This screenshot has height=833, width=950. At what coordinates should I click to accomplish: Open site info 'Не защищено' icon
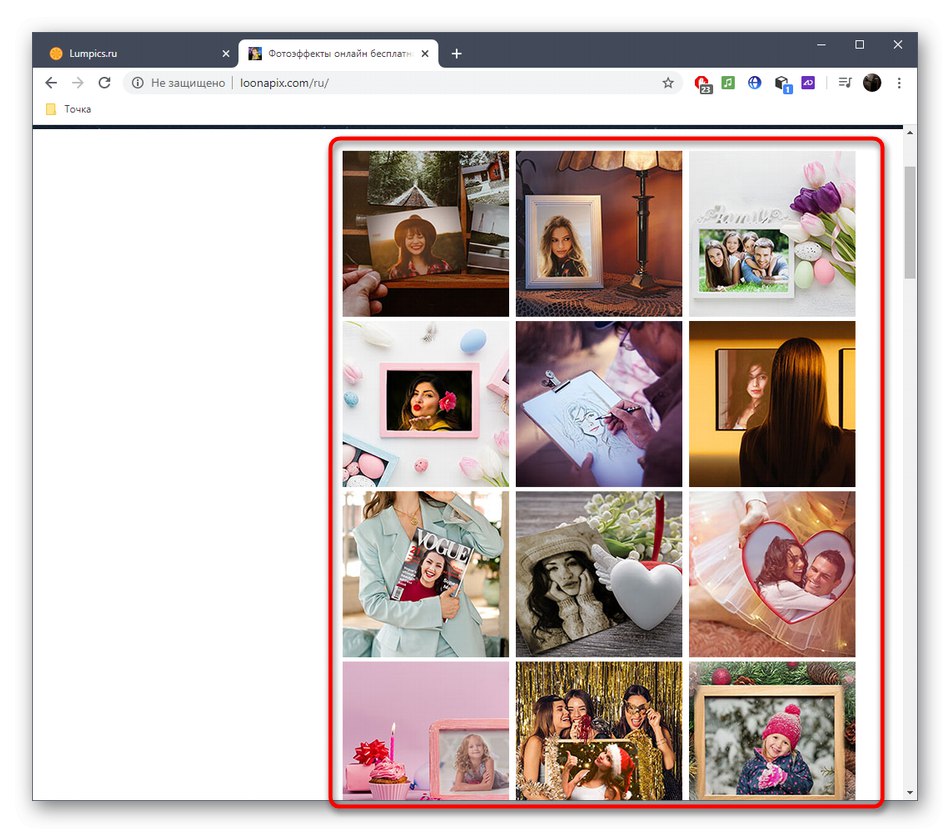point(138,83)
